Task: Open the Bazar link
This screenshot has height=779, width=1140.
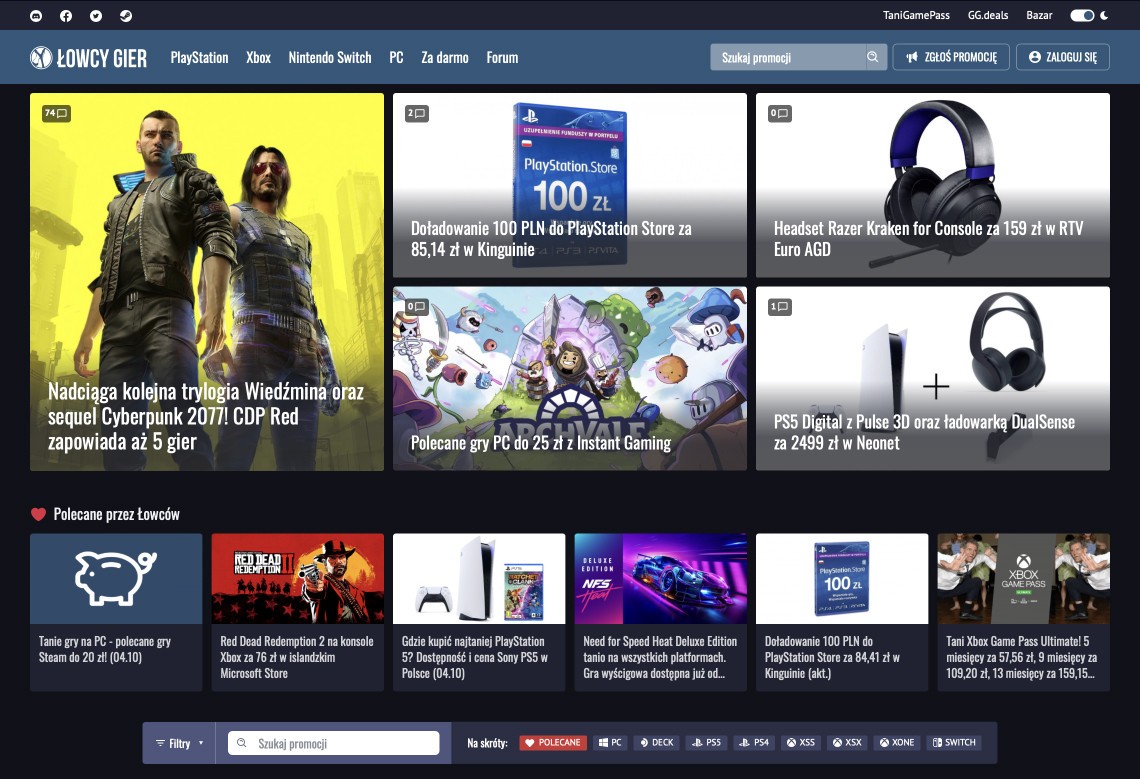Action: [1039, 15]
